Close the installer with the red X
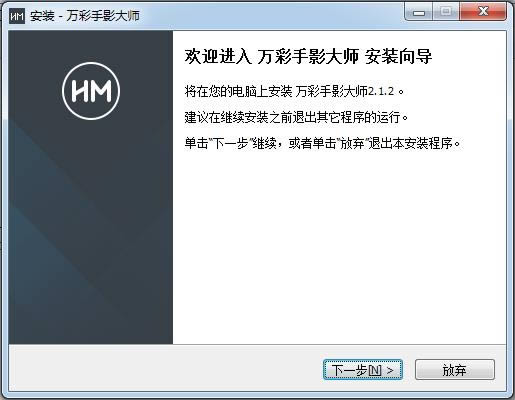Viewport: 515px width, 400px height. pyautogui.click(x=483, y=12)
